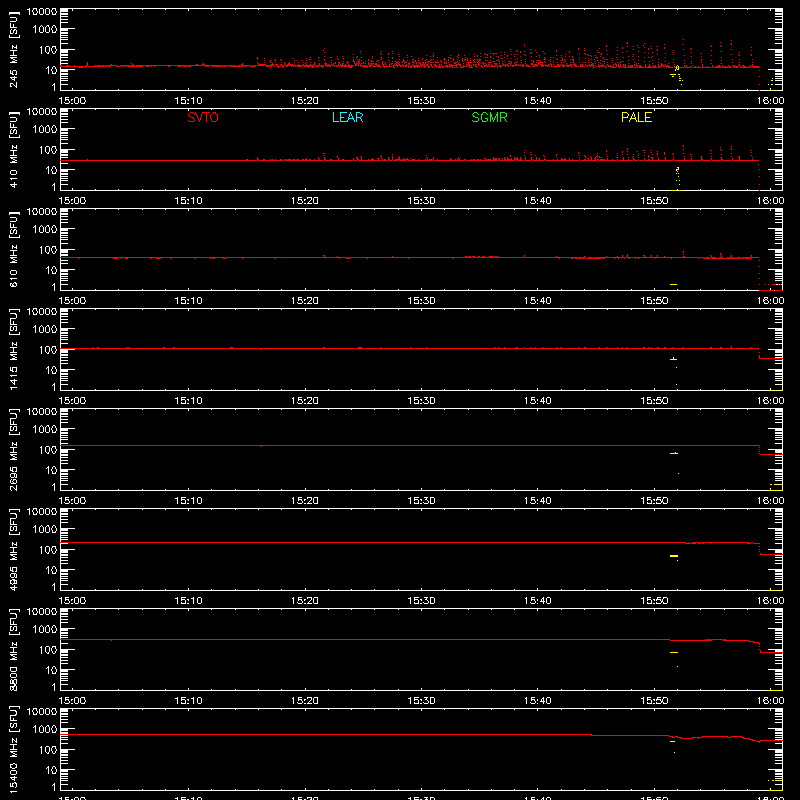800x800 pixels.
Task: Select the 410 MHz [SFU] axis title
Action: (x=14, y=149)
